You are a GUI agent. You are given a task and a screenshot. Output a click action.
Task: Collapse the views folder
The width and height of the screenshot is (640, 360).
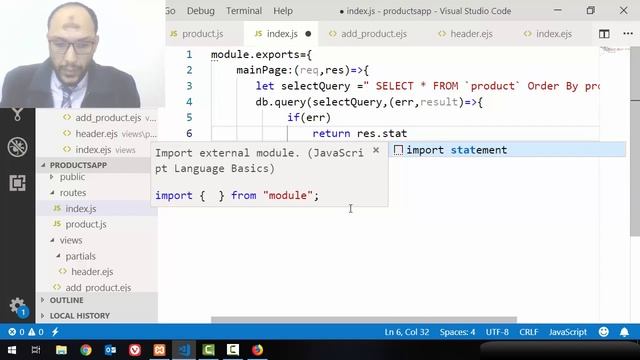coord(71,240)
